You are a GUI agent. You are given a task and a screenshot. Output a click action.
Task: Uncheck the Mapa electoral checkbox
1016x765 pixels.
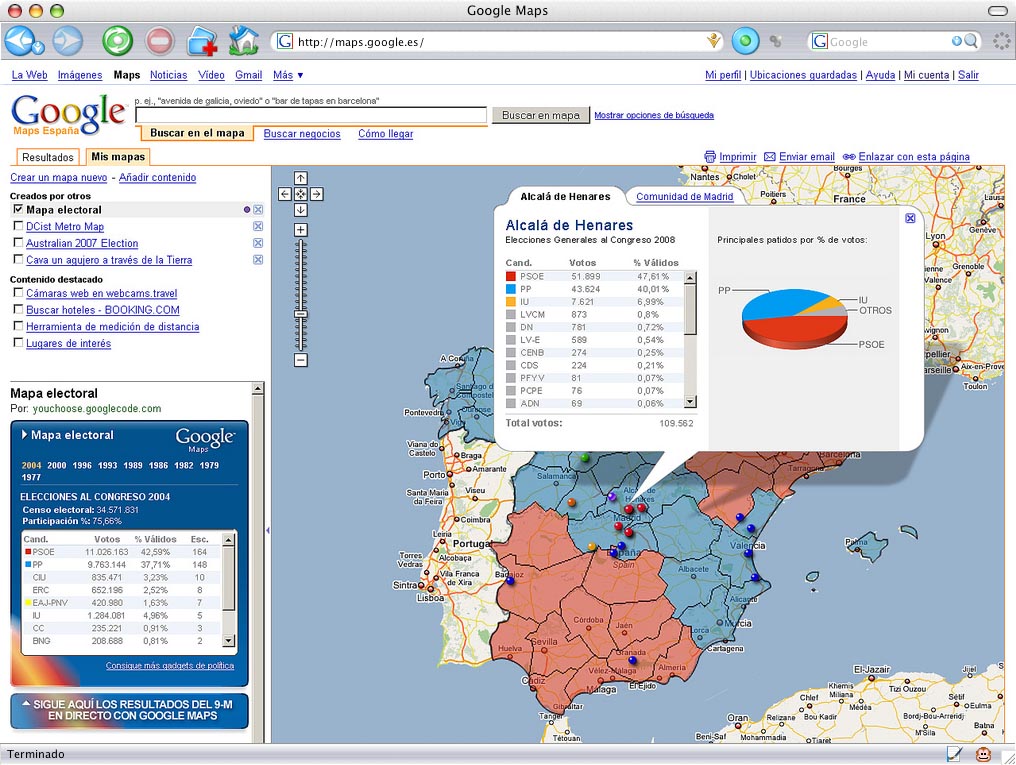pyautogui.click(x=18, y=209)
